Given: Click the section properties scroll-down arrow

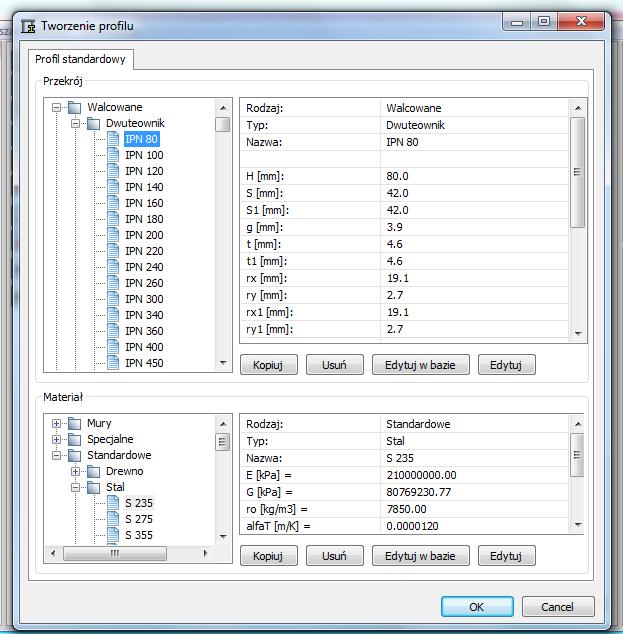Looking at the screenshot, I should point(578,334).
